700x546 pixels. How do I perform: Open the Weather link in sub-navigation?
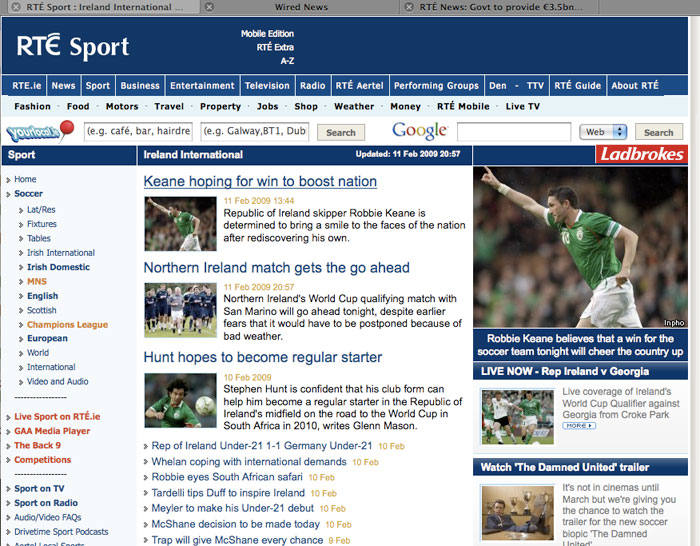click(x=354, y=106)
